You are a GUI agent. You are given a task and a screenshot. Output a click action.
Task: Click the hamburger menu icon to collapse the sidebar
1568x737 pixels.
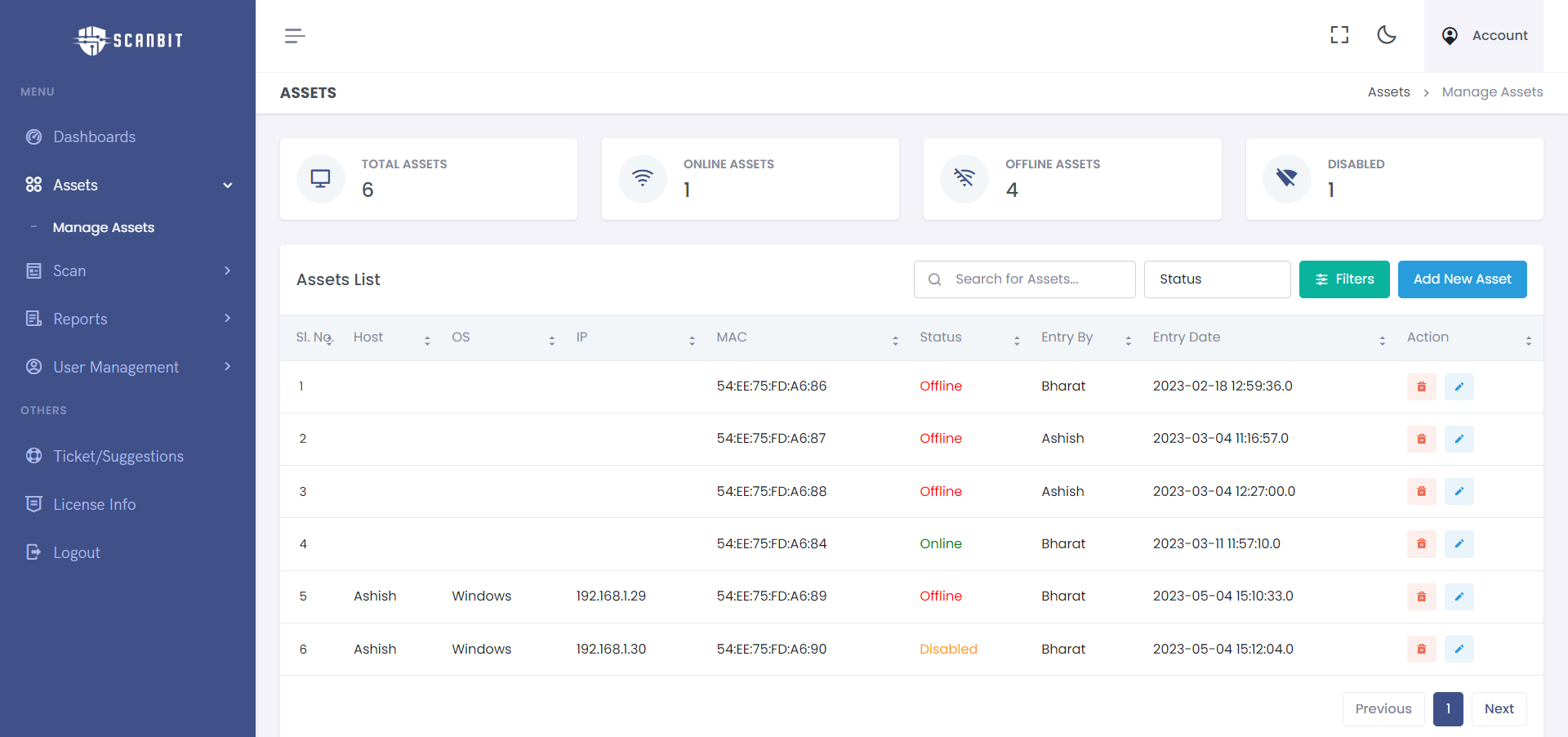coord(295,36)
